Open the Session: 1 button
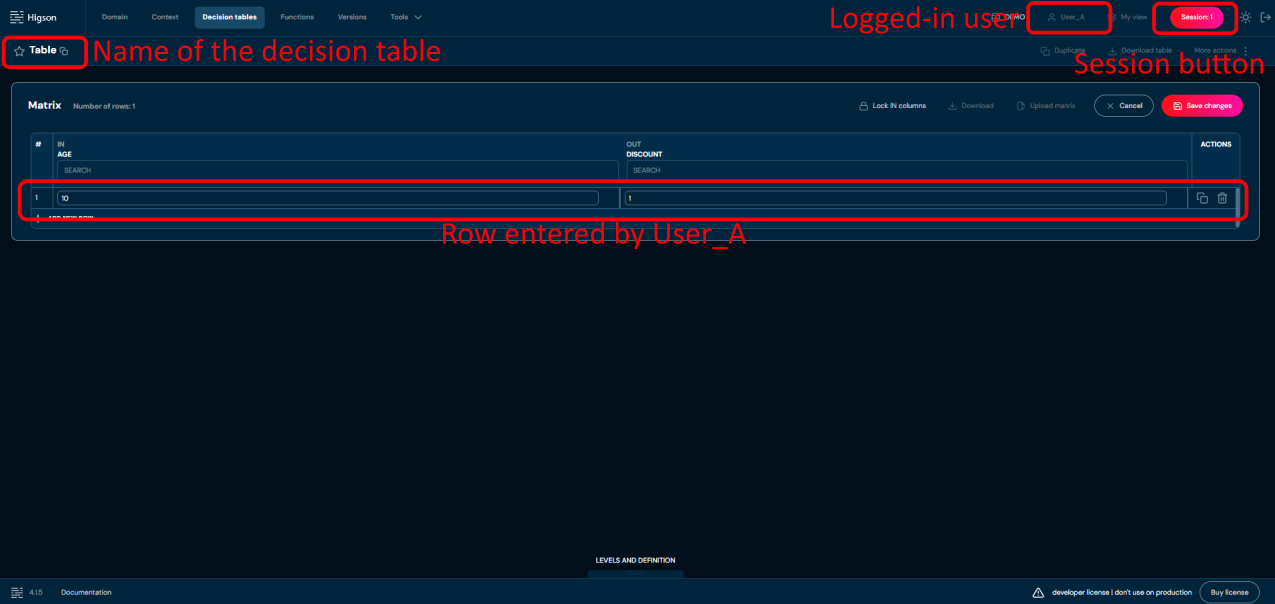The height and width of the screenshot is (604, 1275). [x=1196, y=17]
